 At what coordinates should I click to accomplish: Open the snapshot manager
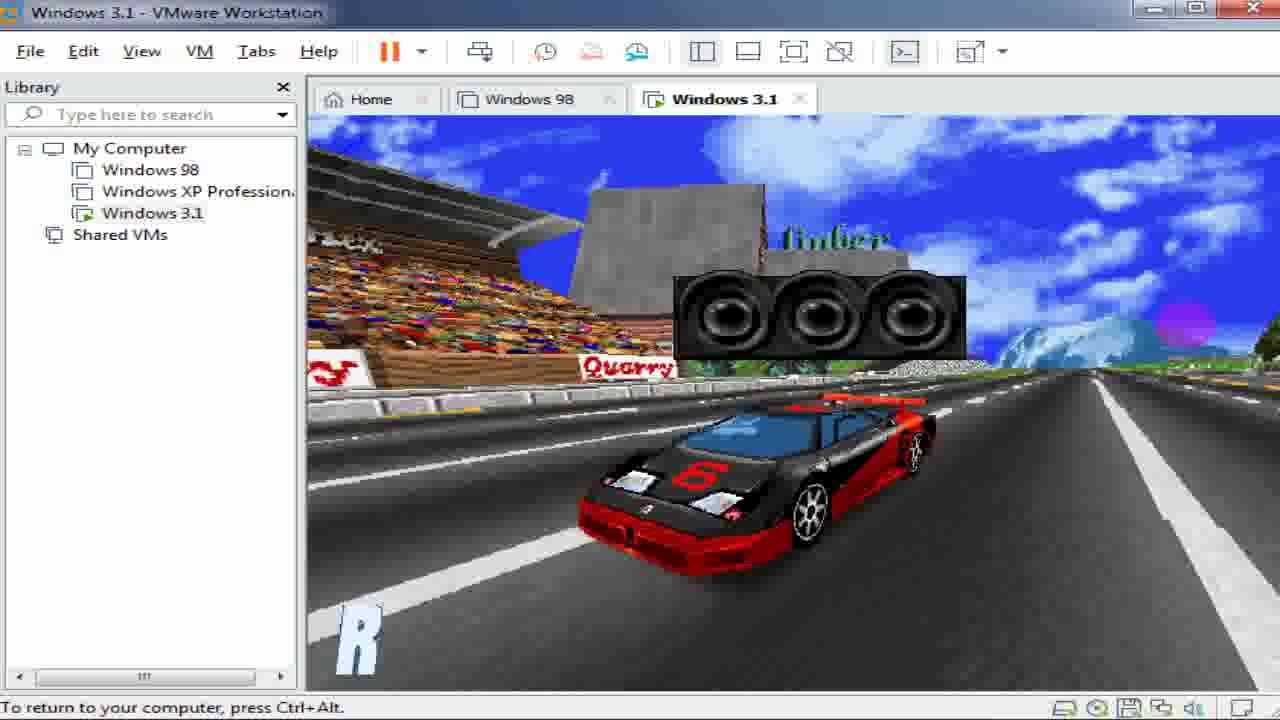[637, 52]
